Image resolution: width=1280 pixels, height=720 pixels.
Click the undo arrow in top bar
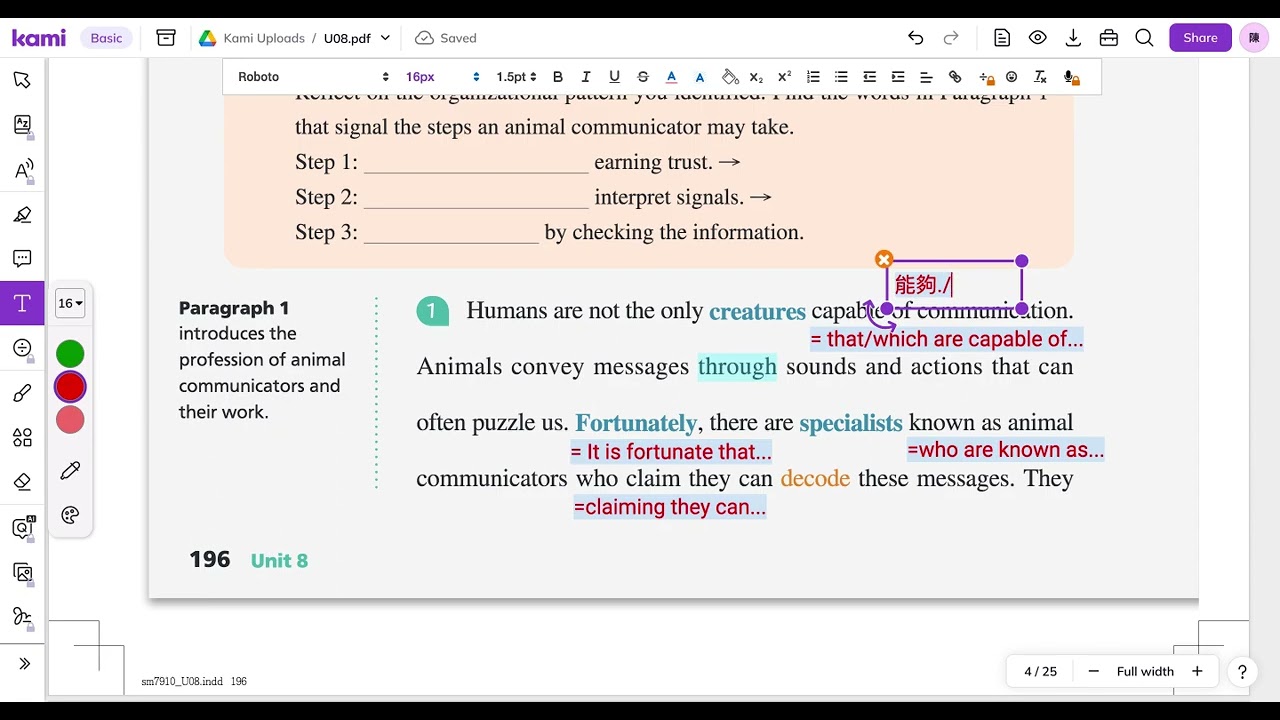[915, 38]
